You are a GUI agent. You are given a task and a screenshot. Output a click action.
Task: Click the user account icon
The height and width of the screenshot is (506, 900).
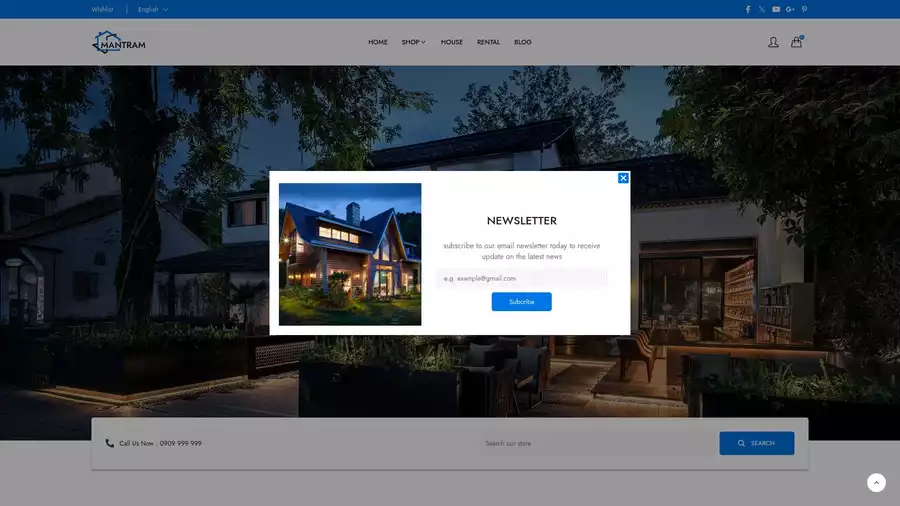pos(773,42)
